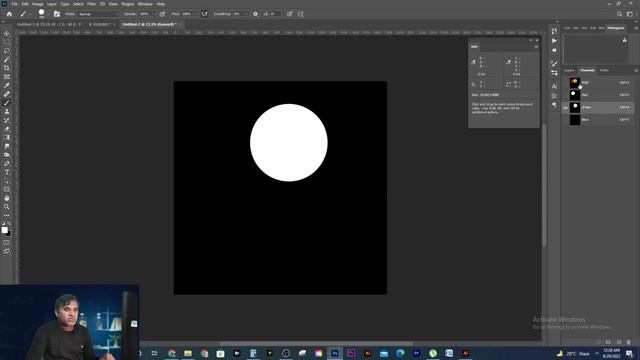Open the Info panel flyout menu

click(x=536, y=47)
